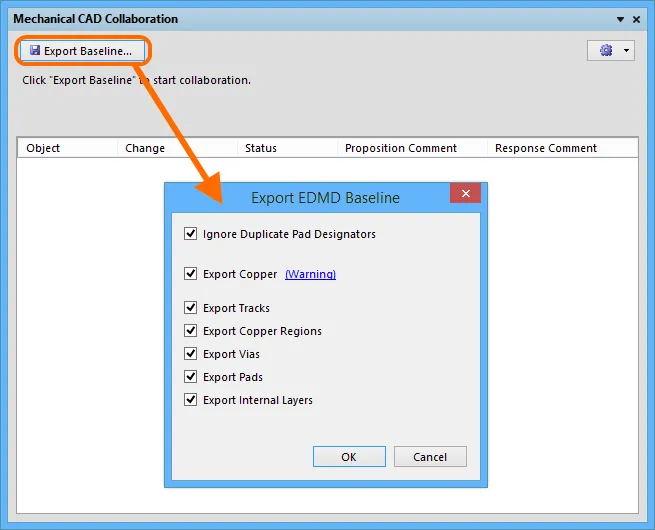Uncheck the Export Pads option

(190, 377)
